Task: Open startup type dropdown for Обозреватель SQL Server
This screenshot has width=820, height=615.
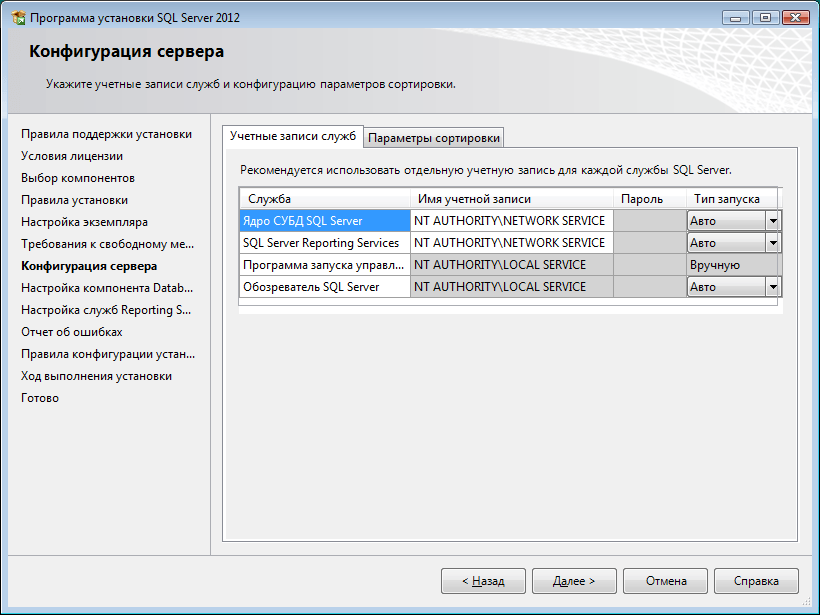Action: pyautogui.click(x=772, y=287)
